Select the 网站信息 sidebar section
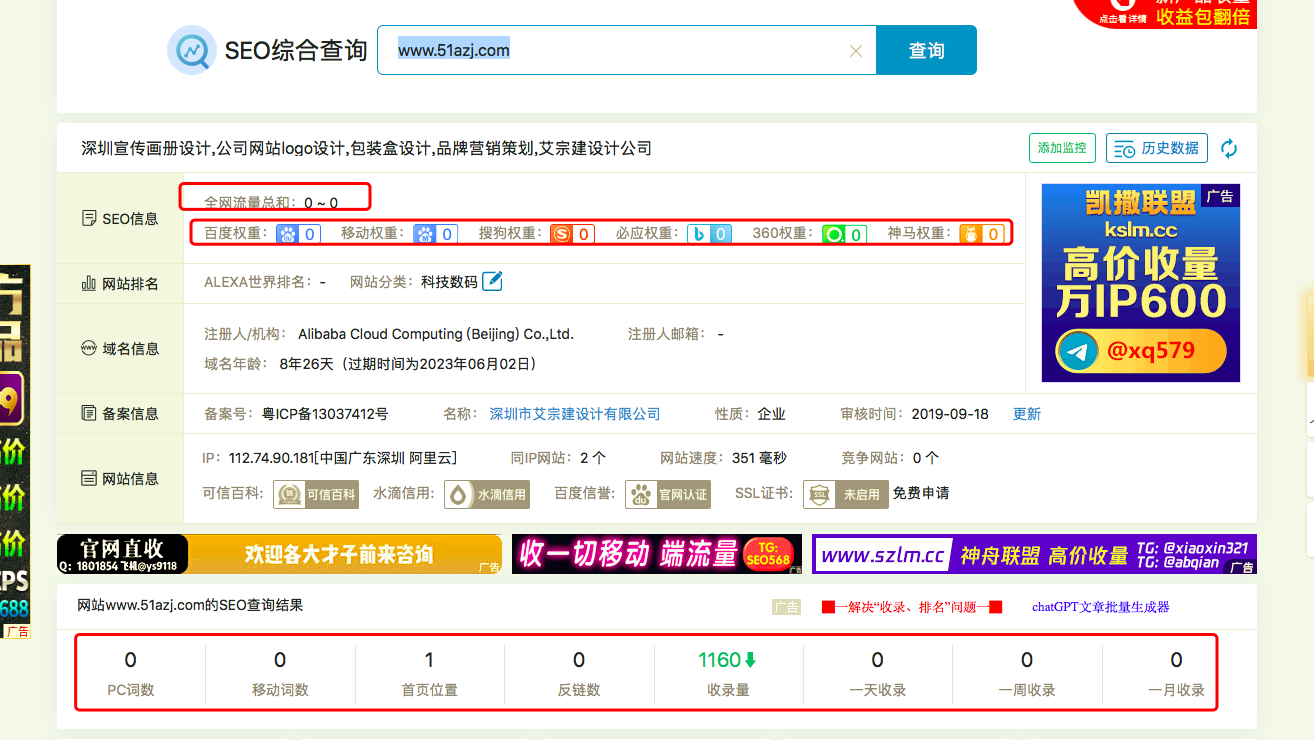Viewport: 1314px width, 740px height. click(120, 478)
